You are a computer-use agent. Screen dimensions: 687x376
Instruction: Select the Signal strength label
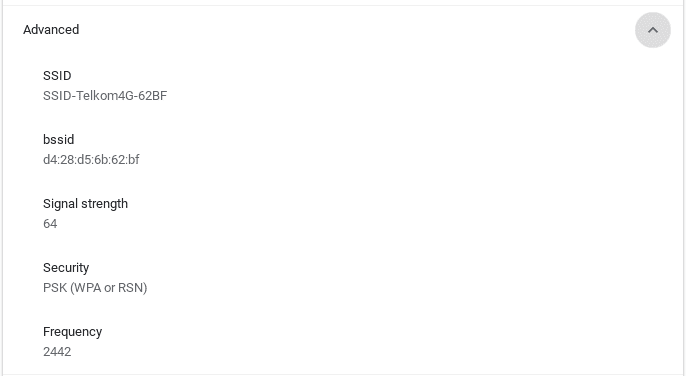pyautogui.click(x=85, y=204)
